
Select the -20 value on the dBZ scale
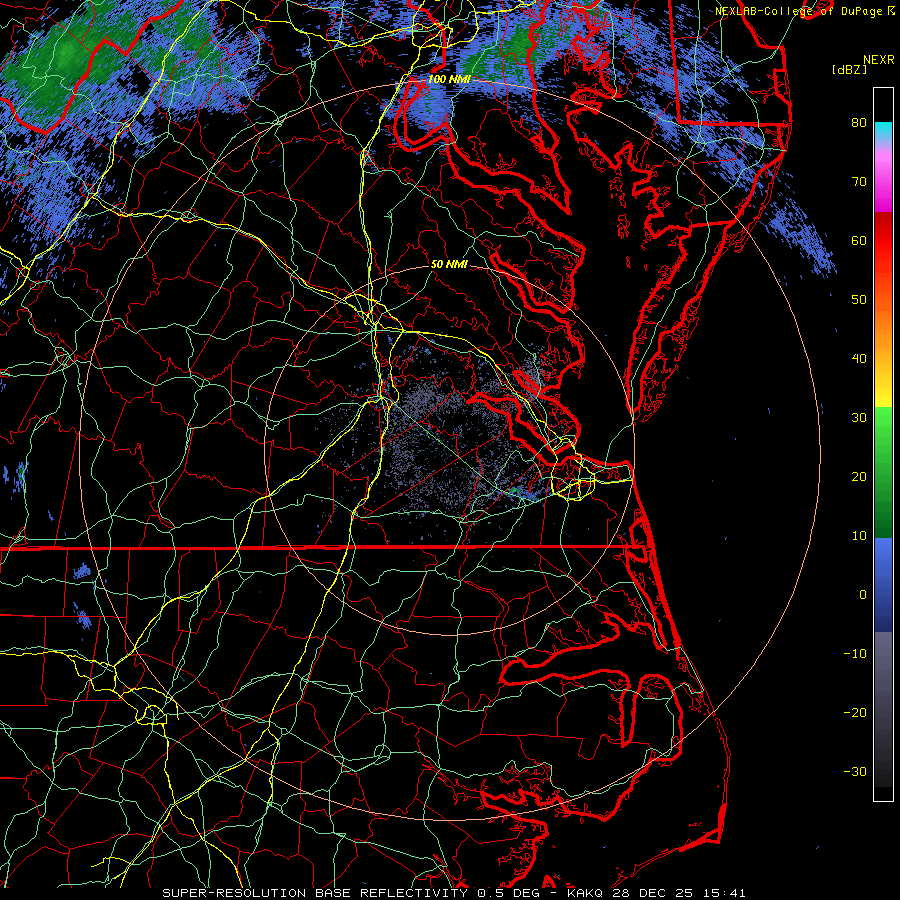pos(855,713)
